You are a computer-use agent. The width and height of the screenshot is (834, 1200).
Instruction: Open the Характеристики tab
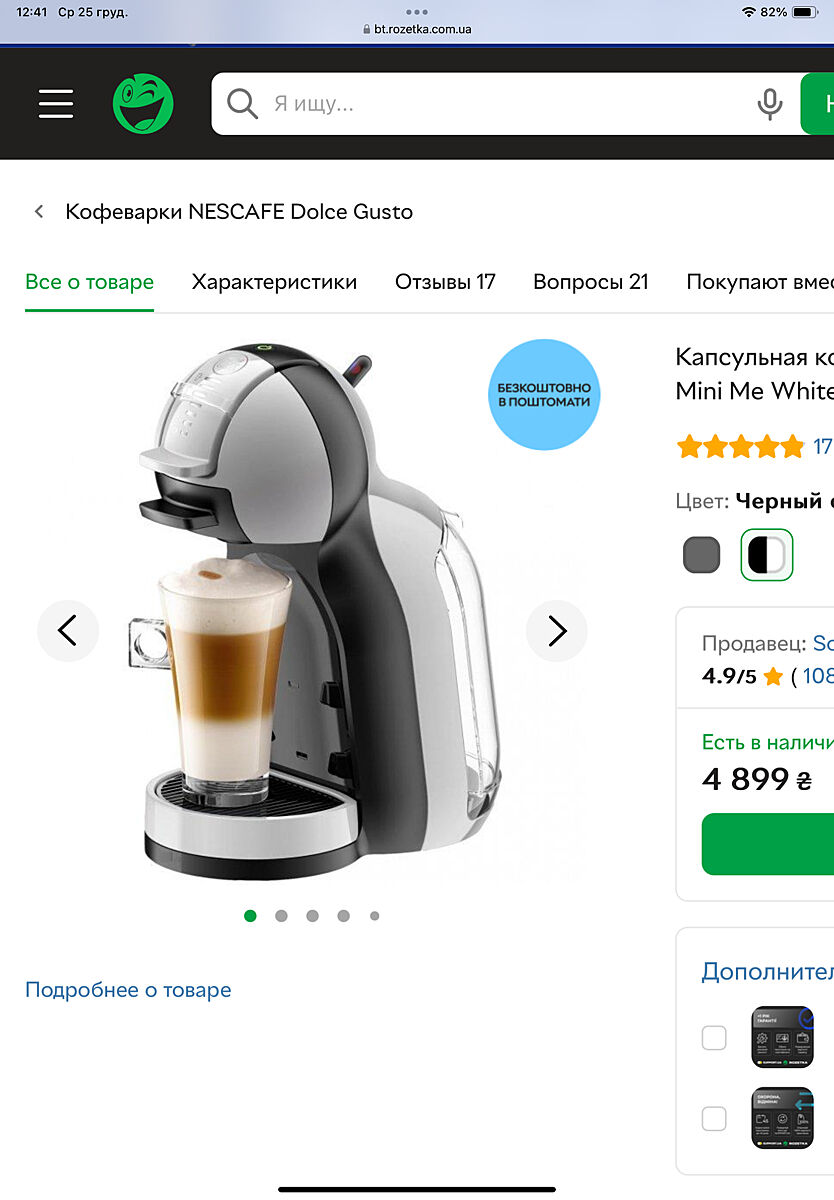pos(274,282)
